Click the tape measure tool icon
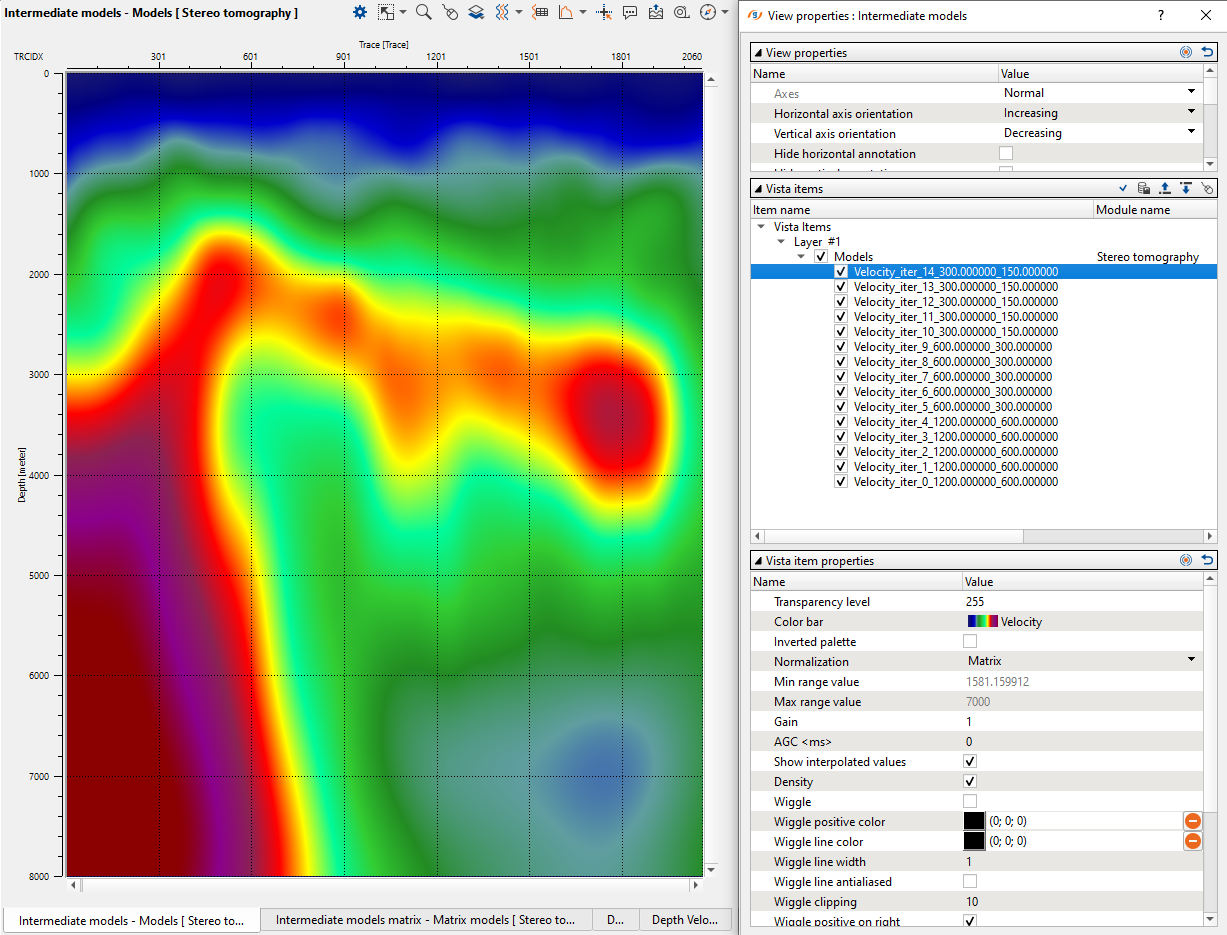Screen dimensions: 1227x935 click(681, 12)
